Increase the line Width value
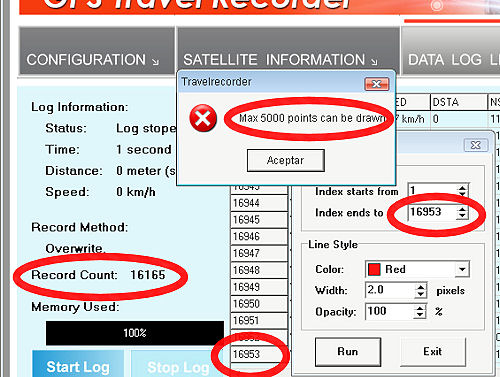Image resolution: width=500 pixels, height=377 pixels. pos(421,287)
